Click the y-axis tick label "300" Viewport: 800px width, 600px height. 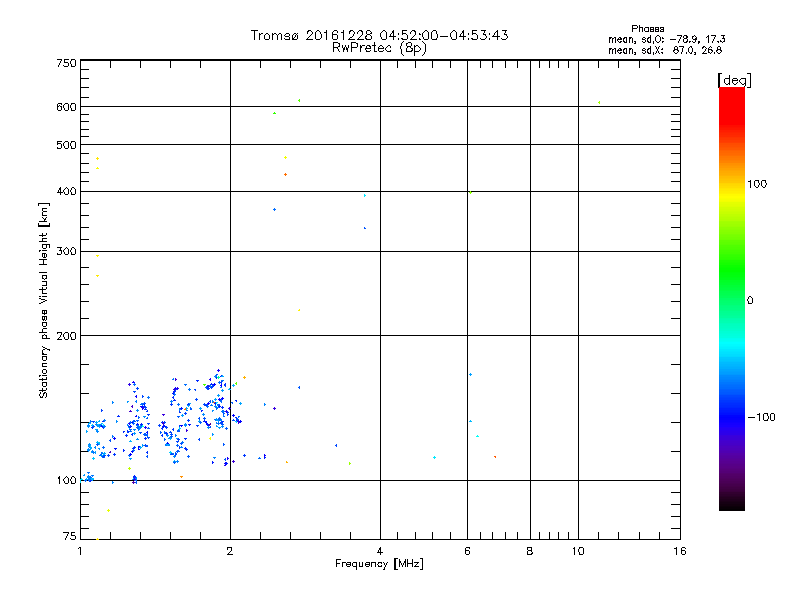click(66, 252)
